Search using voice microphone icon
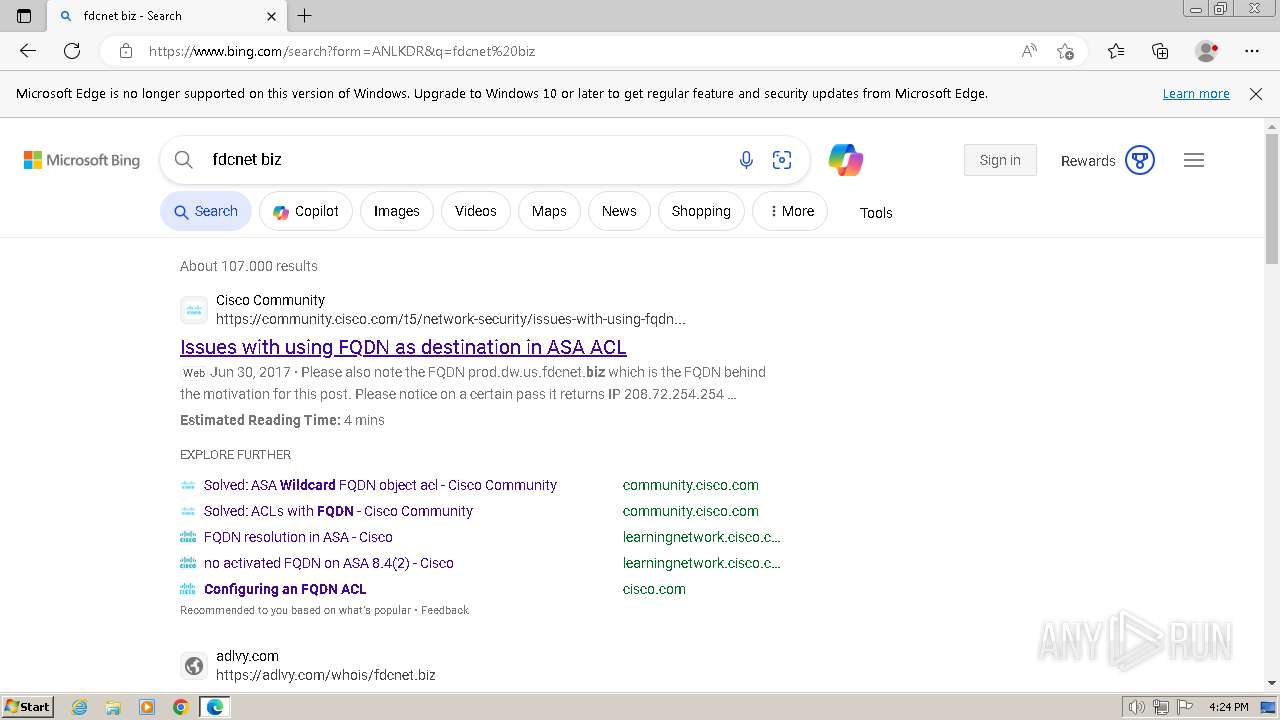This screenshot has height=720, width=1280. coord(746,160)
